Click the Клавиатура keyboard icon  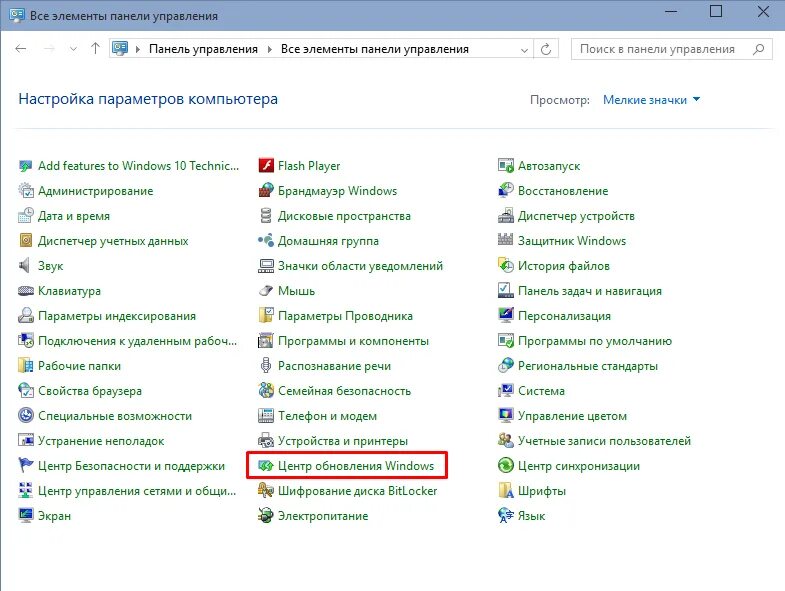[x=26, y=290]
